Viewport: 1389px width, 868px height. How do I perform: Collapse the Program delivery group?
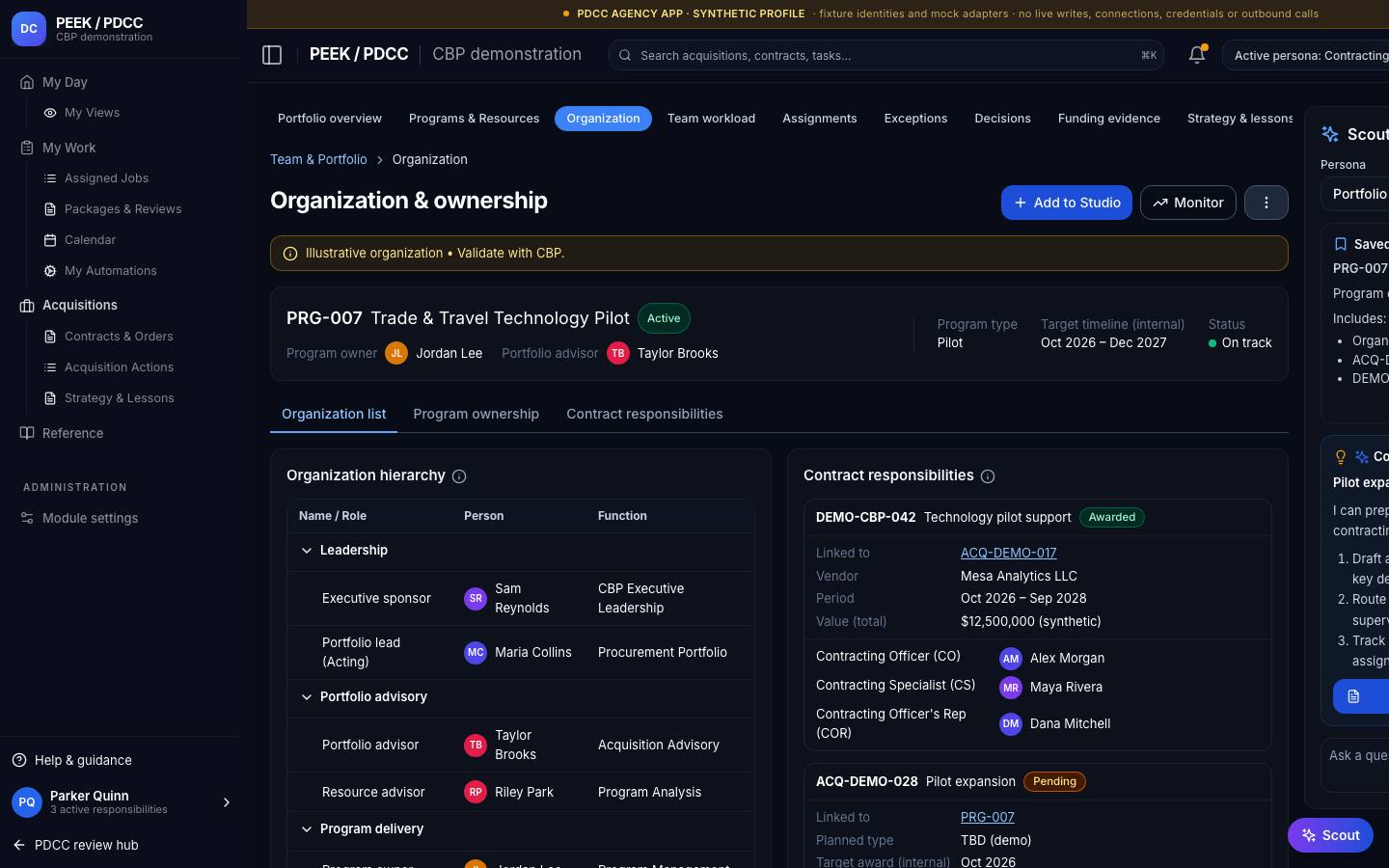coord(307,829)
